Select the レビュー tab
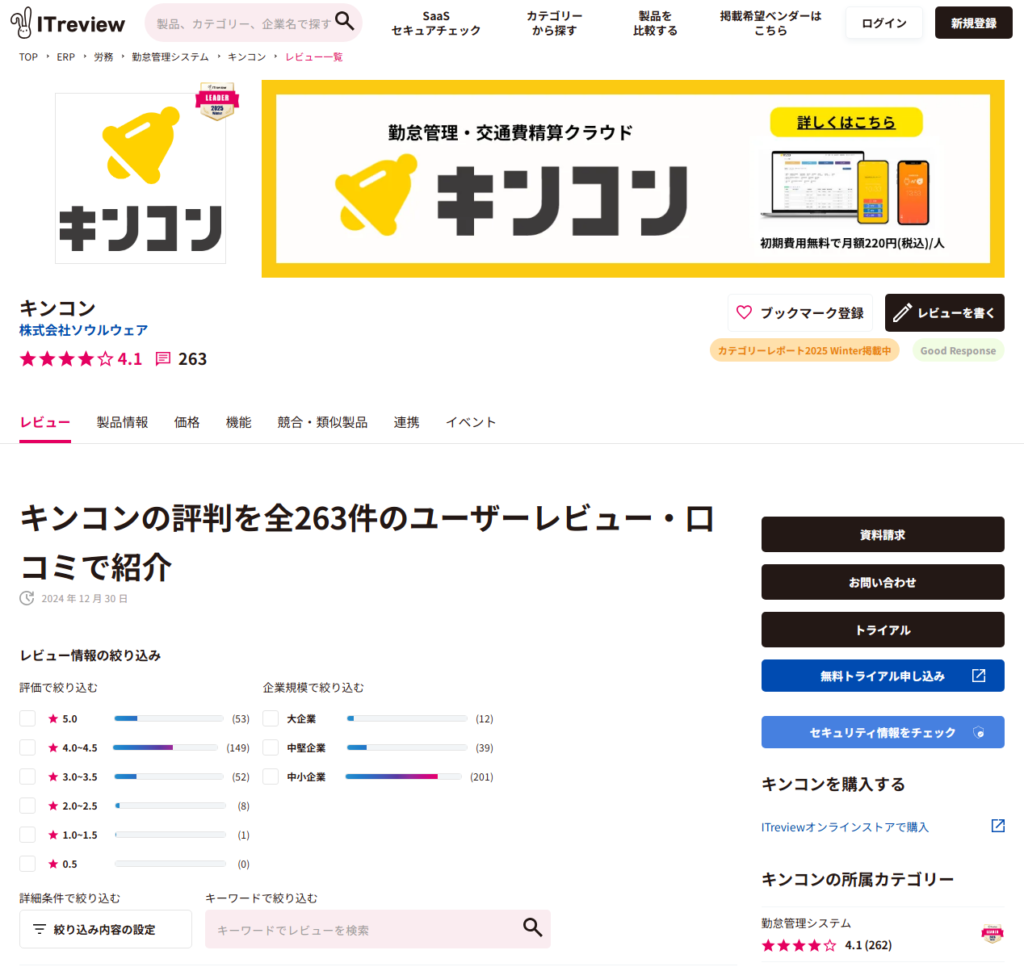Image resolution: width=1024 pixels, height=967 pixels. pyautogui.click(x=45, y=422)
